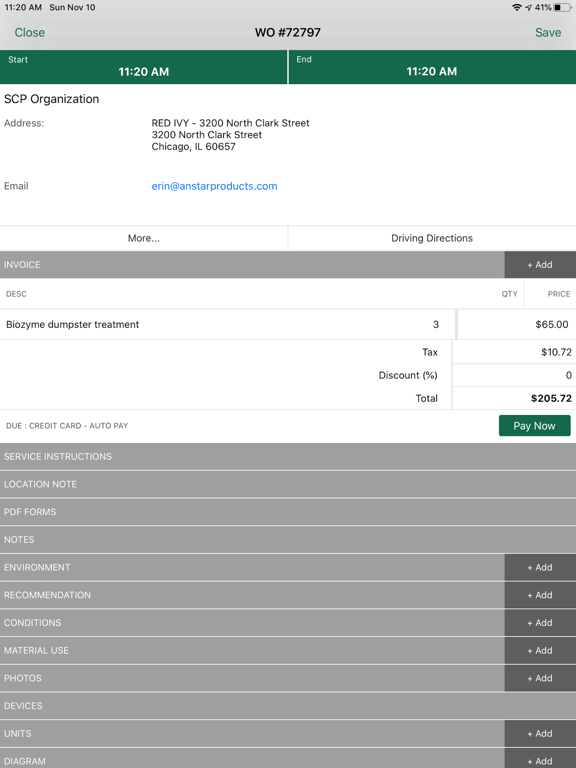Tap the location arrow status icon

point(528,7)
